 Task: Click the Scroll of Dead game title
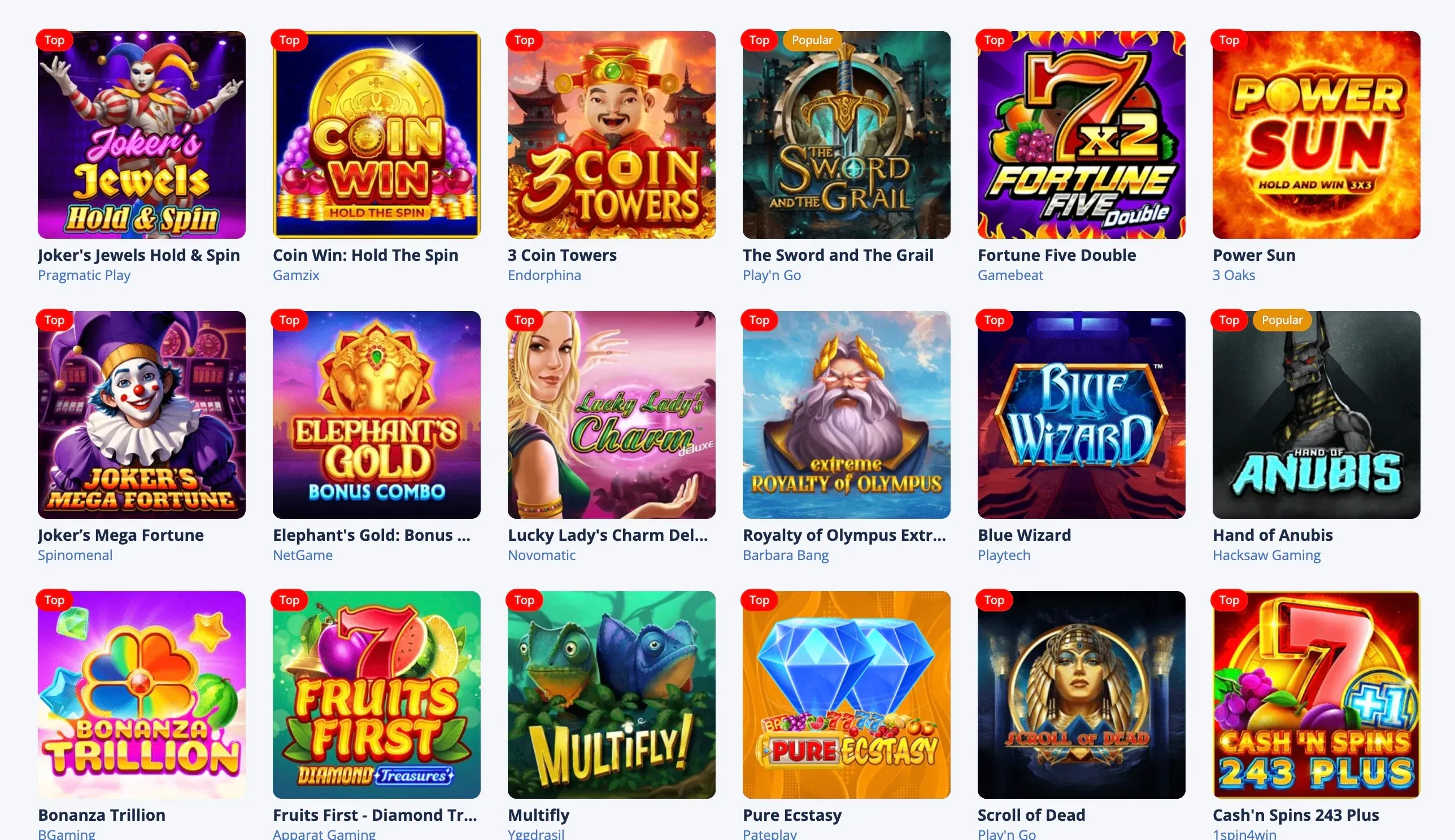[x=1031, y=815]
